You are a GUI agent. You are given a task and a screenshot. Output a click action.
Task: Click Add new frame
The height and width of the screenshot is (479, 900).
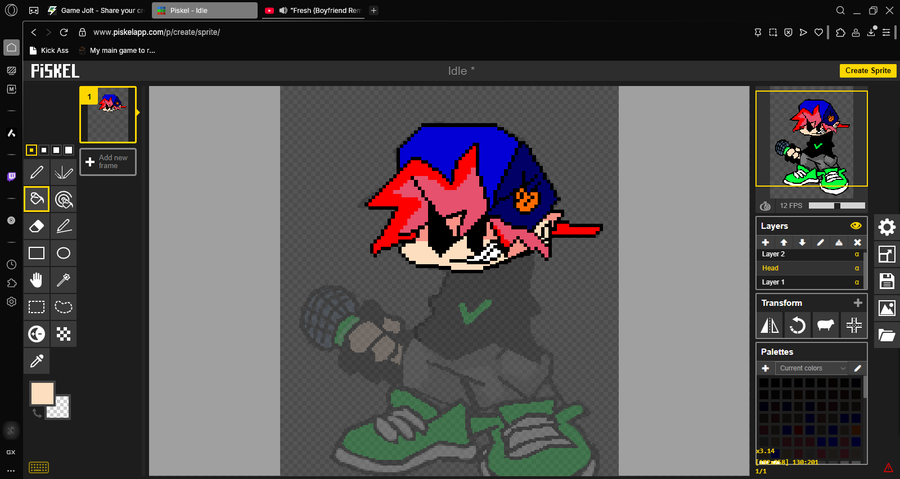[x=108, y=162]
